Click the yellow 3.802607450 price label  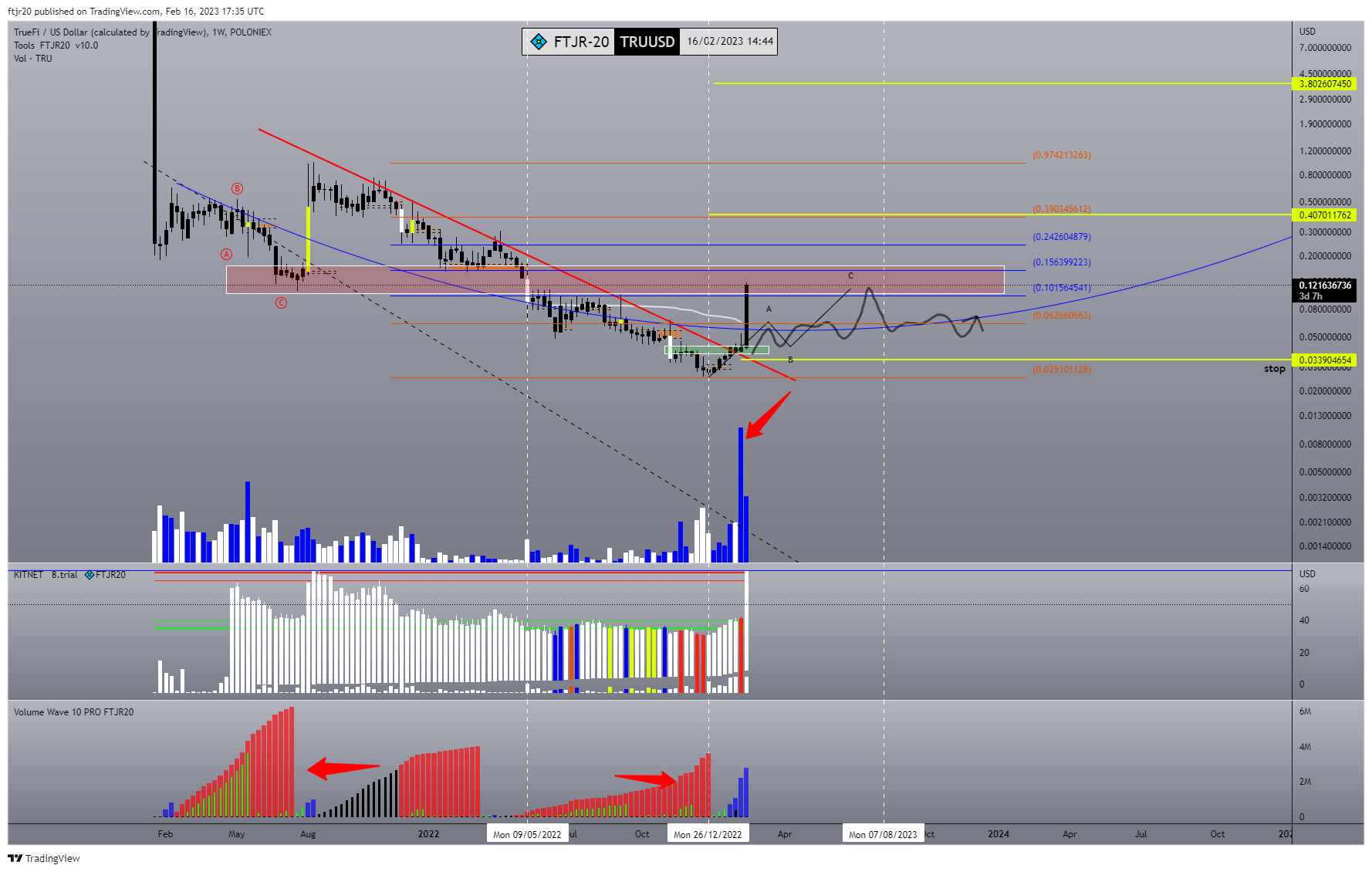pyautogui.click(x=1324, y=84)
